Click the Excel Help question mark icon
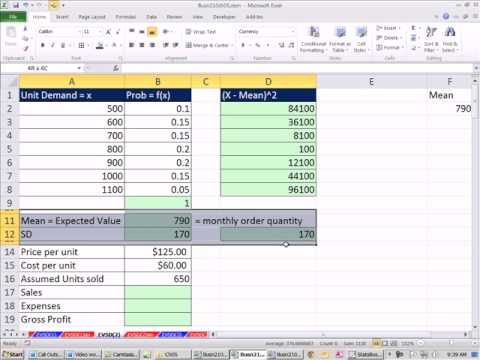Screen dimensions: 480x360 (446, 16)
